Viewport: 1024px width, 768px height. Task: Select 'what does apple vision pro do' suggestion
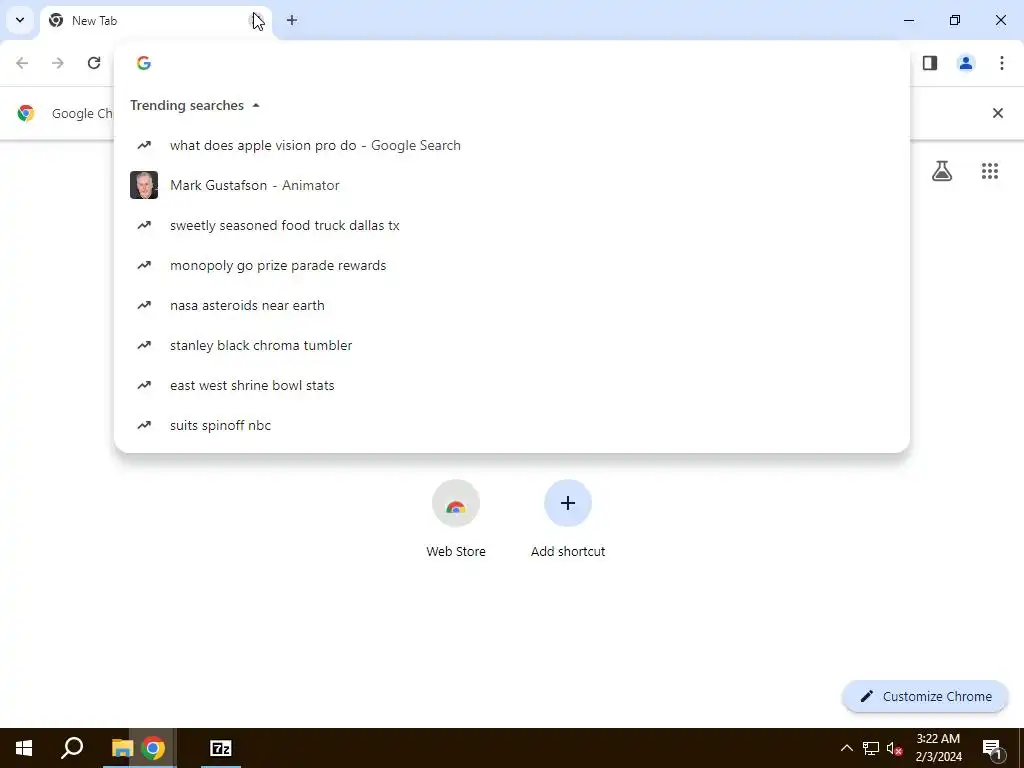[511, 146]
